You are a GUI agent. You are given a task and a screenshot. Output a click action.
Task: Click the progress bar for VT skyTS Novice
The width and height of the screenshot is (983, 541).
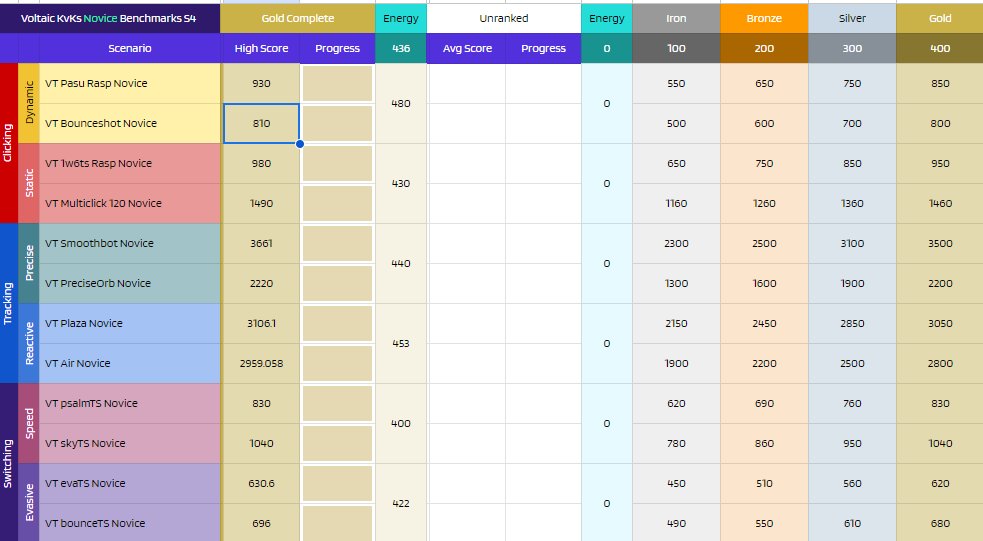point(337,444)
